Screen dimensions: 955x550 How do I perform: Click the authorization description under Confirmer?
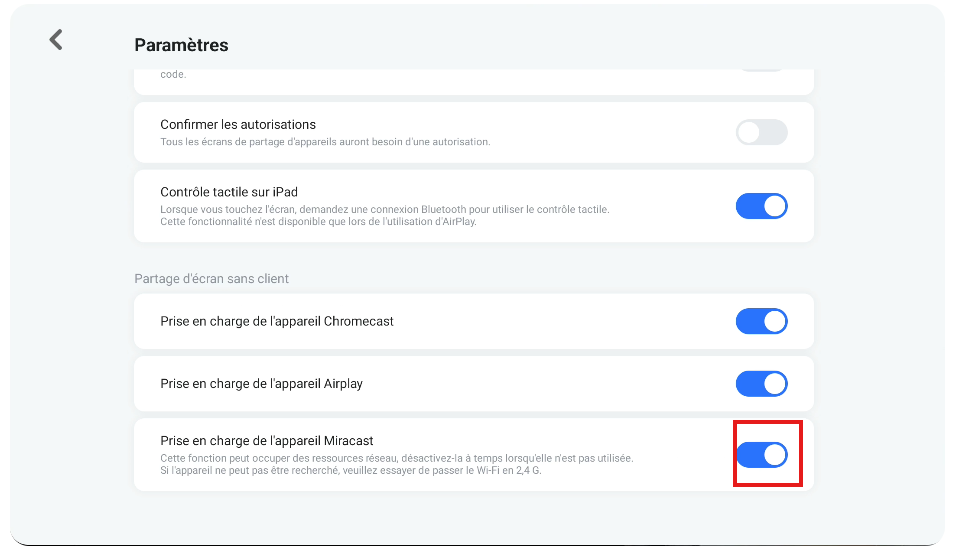click(x=325, y=142)
